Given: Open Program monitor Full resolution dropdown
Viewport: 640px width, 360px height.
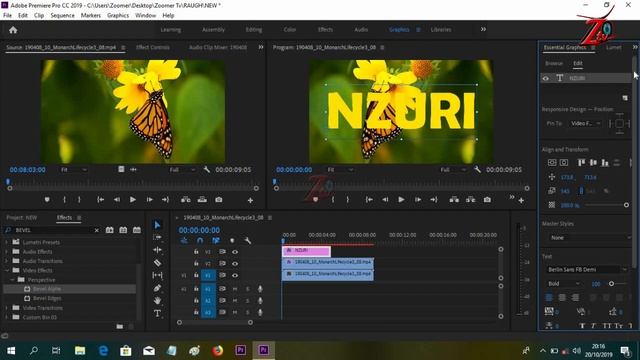Looking at the screenshot, I should click(452, 169).
